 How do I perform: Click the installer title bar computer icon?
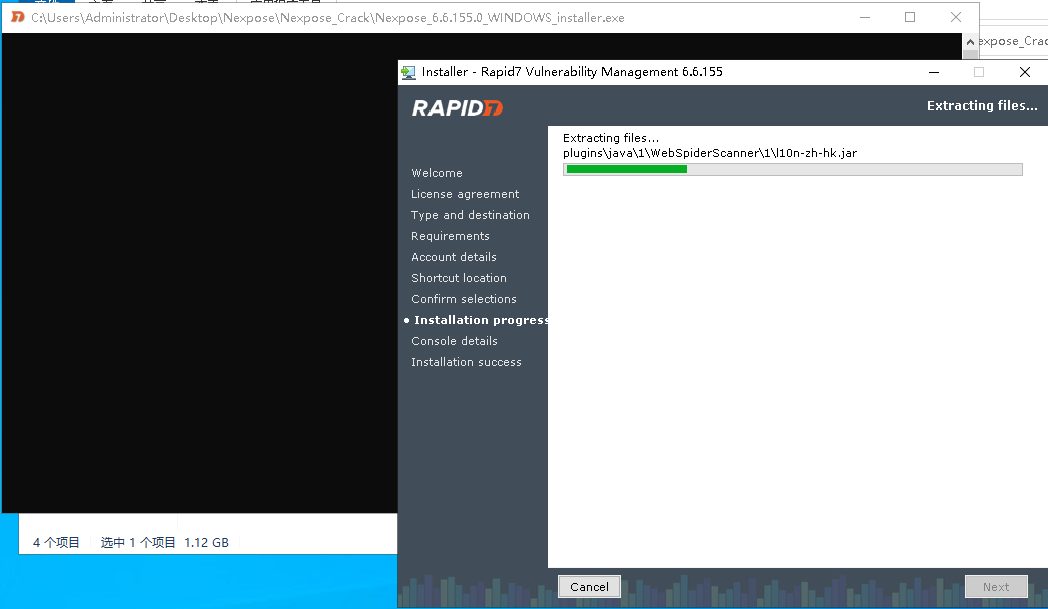click(408, 72)
